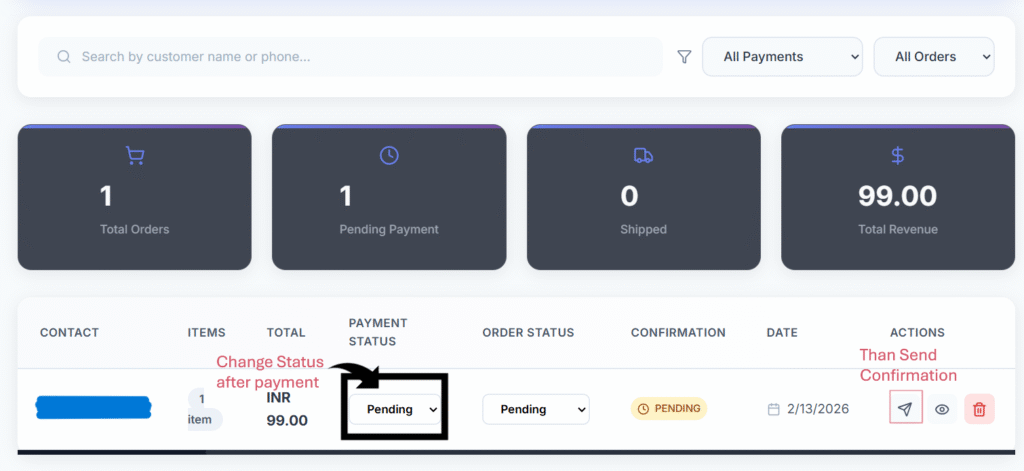
Task: Click the Total Revenue 99.00 card
Action: click(x=897, y=197)
